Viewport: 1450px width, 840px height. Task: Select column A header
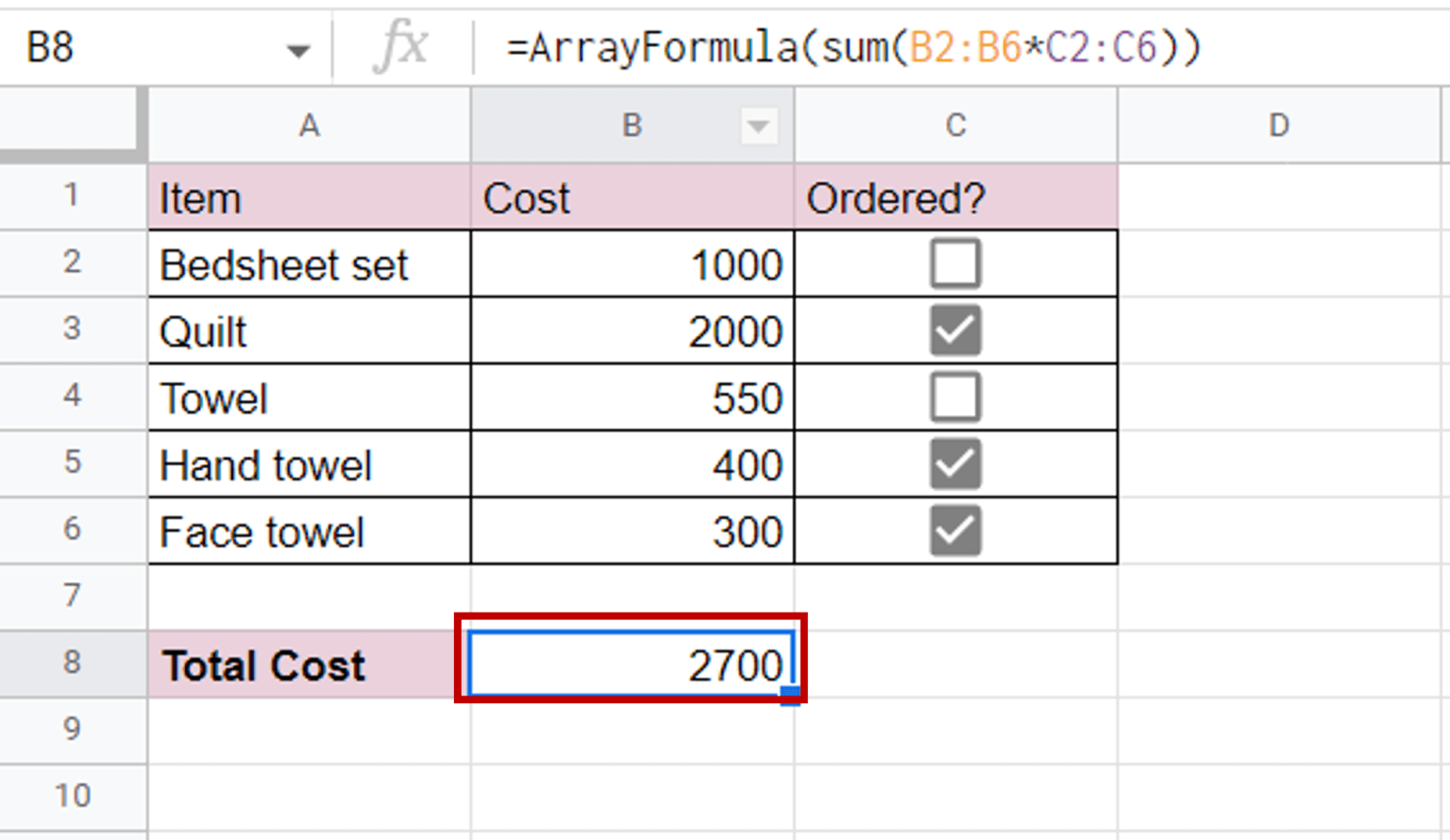coord(309,126)
